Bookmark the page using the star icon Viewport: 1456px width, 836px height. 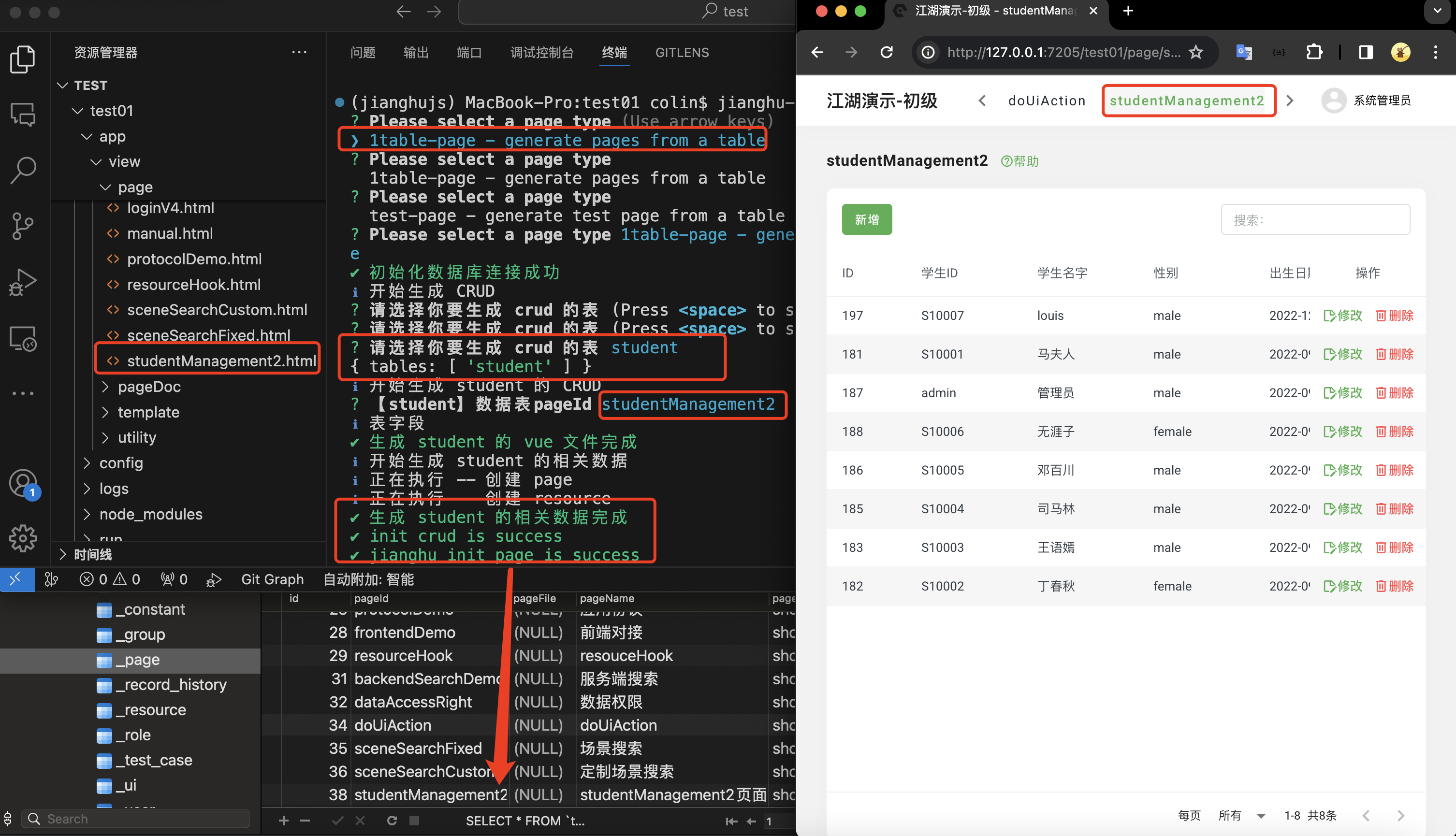1196,52
